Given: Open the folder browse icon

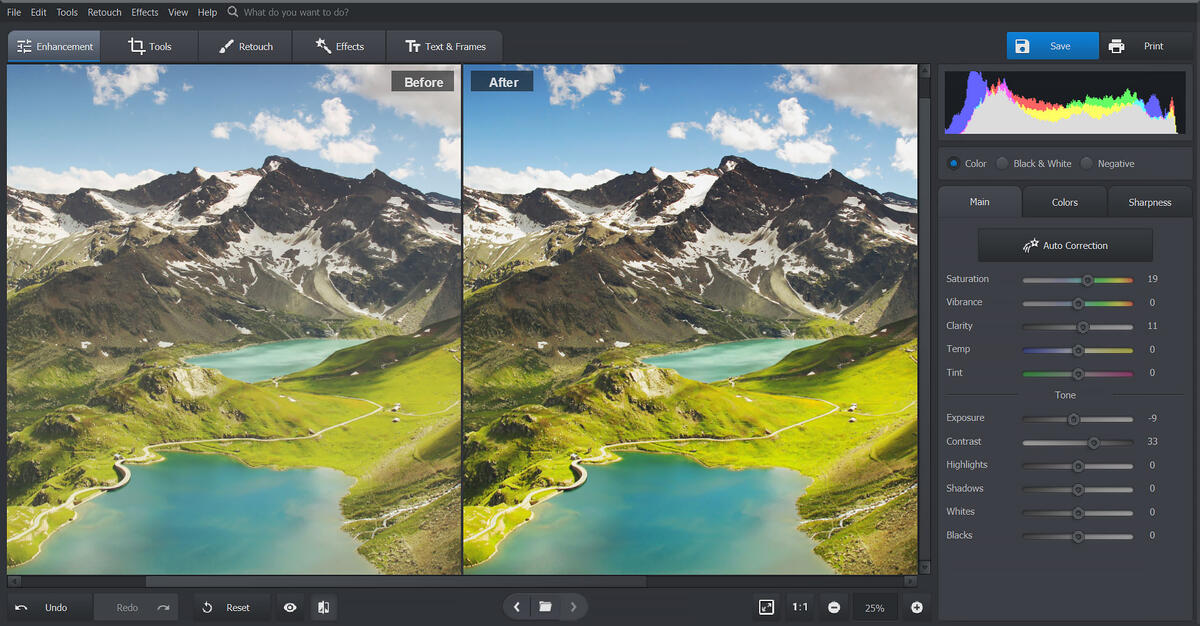Looking at the screenshot, I should pos(545,606).
